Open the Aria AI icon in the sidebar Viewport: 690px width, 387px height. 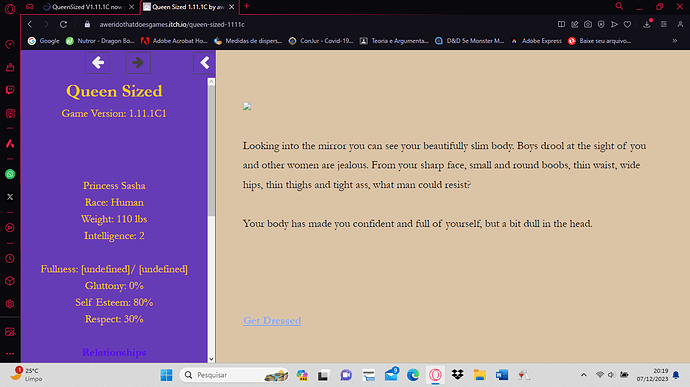[10, 144]
